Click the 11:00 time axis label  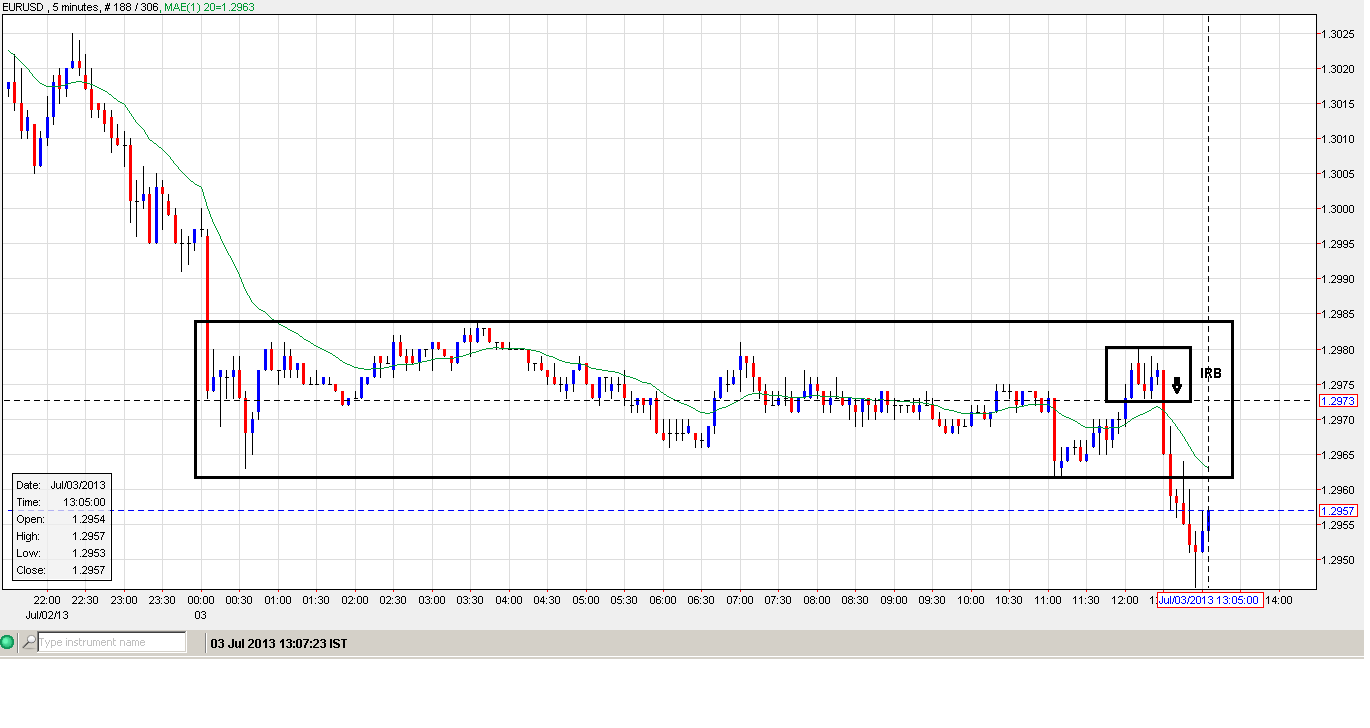pos(1048,600)
